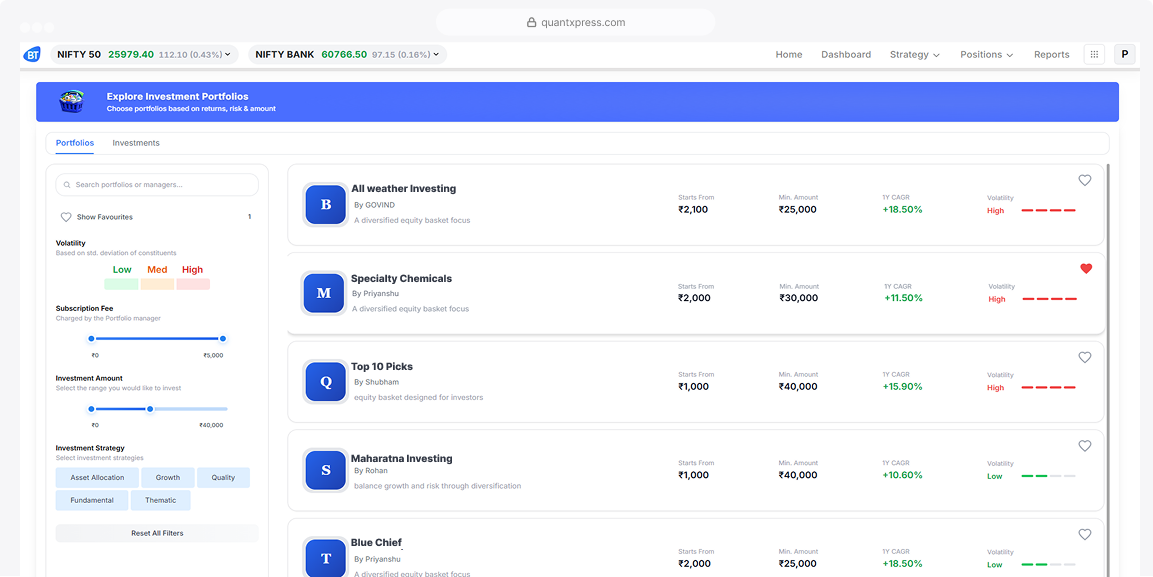
Task: Switch to the Investments tab
Action: tap(136, 143)
